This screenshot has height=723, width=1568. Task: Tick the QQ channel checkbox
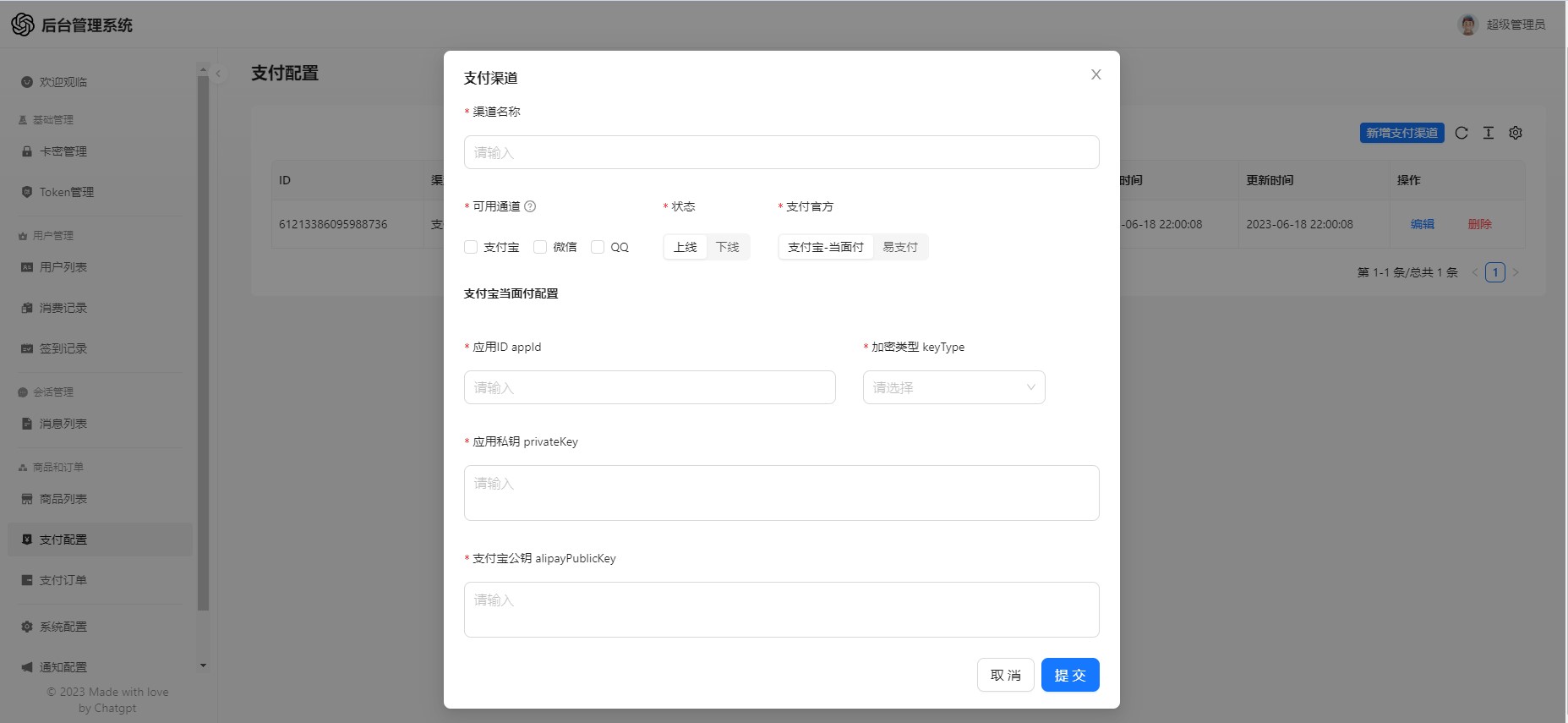click(598, 247)
